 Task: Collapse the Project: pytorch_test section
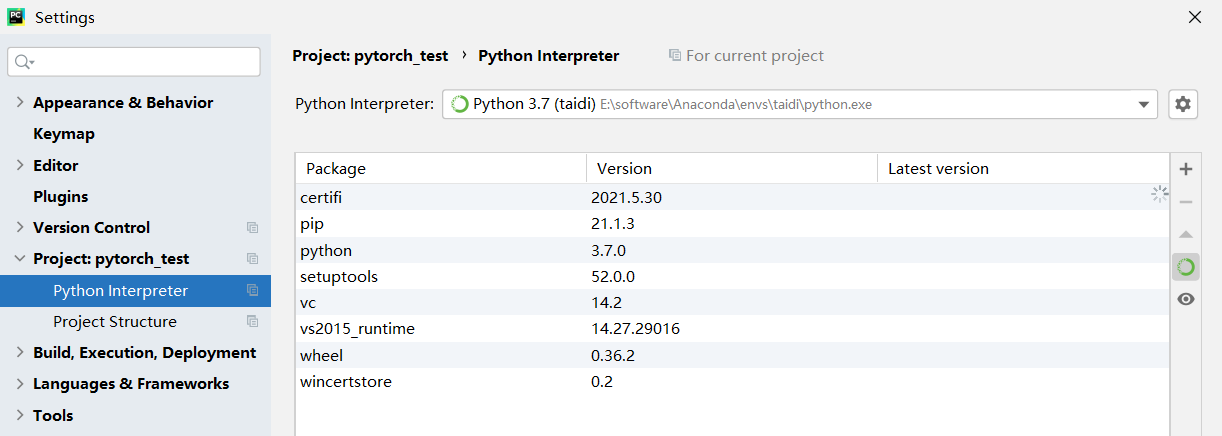pos(20,259)
